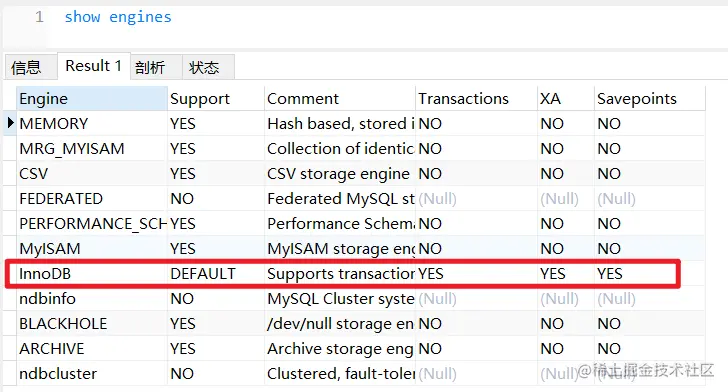The image size is (728, 392).
Task: Click the ndbcluster engine cell
Action: pyautogui.click(x=92, y=373)
